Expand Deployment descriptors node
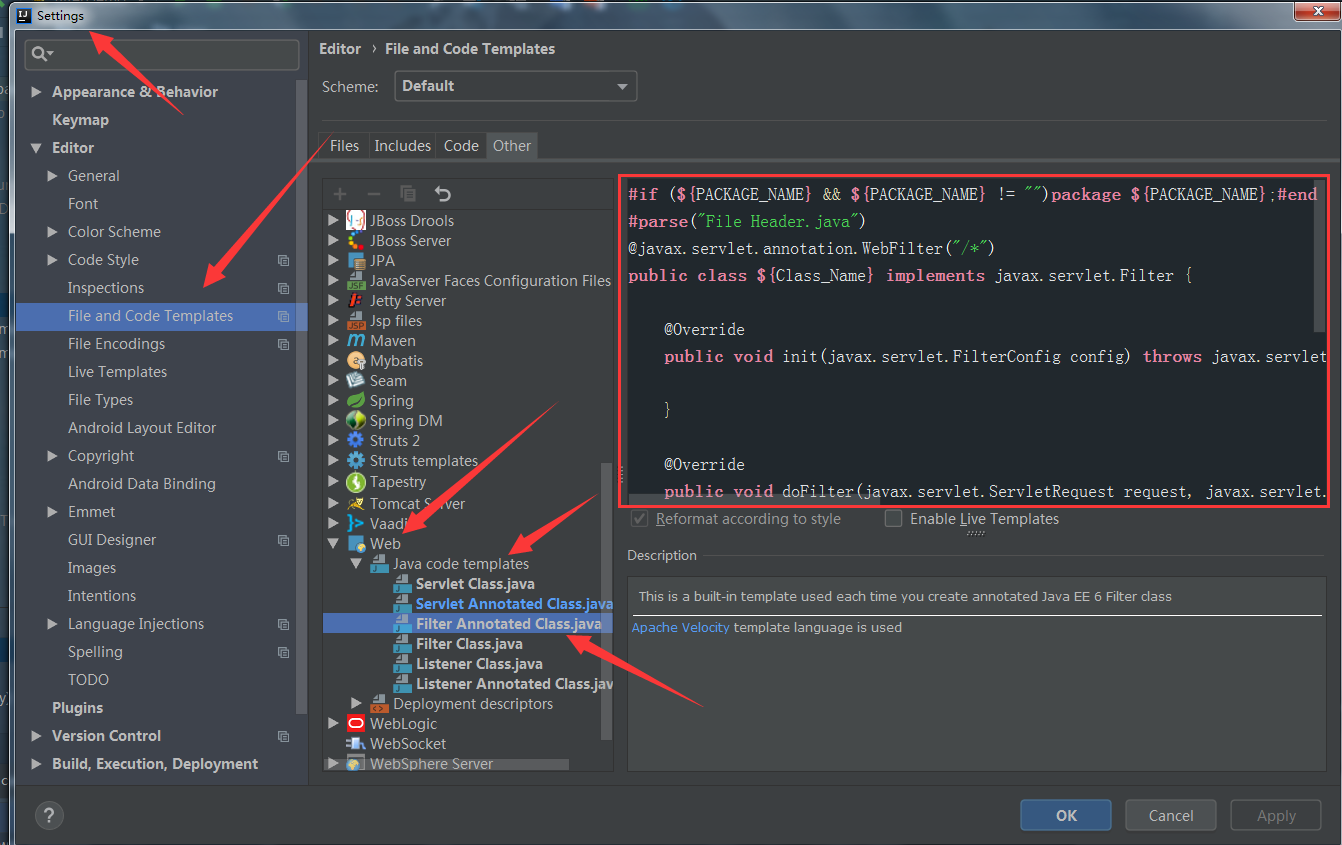The width and height of the screenshot is (1342, 845). point(357,703)
